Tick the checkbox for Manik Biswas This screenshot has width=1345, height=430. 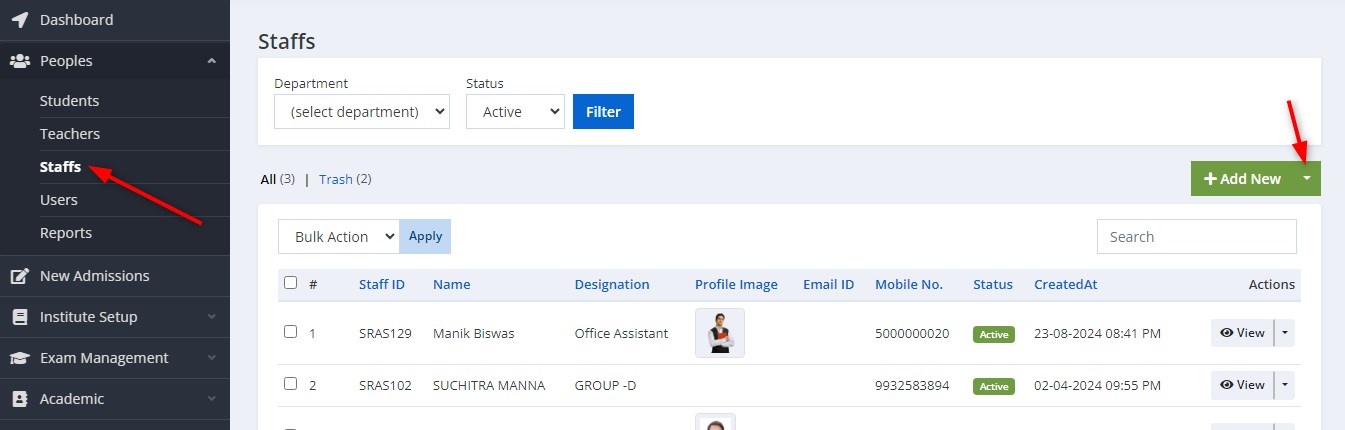[290, 332]
